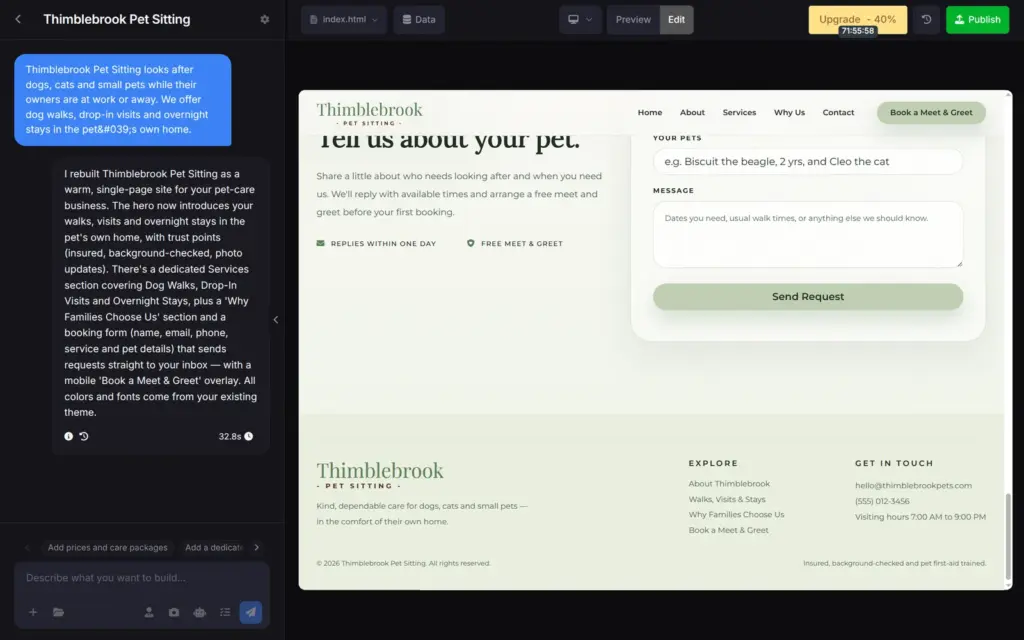1024x640 pixels.
Task: Click the EXPLORE footer heading
Action: click(713, 464)
